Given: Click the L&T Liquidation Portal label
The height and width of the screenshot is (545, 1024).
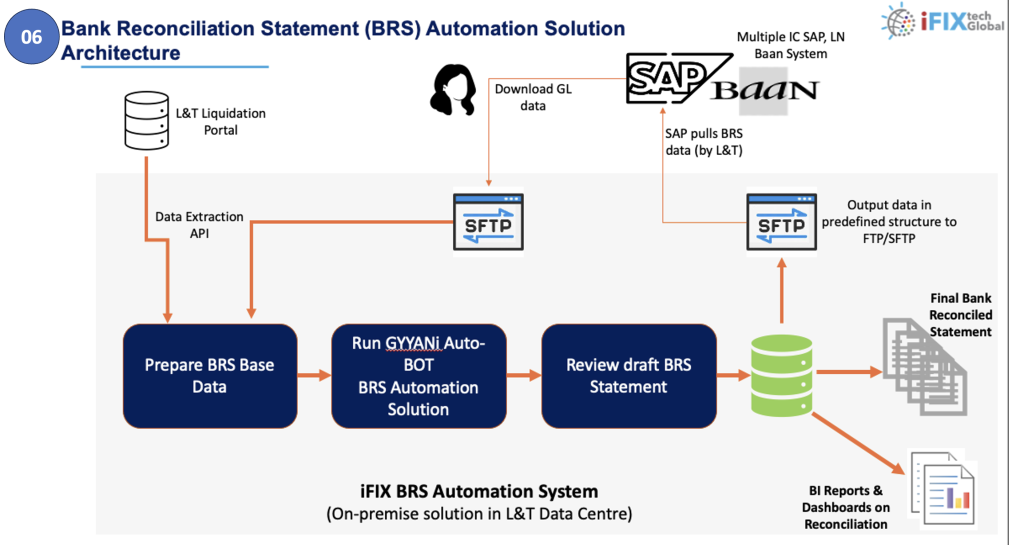Looking at the screenshot, I should [221, 121].
